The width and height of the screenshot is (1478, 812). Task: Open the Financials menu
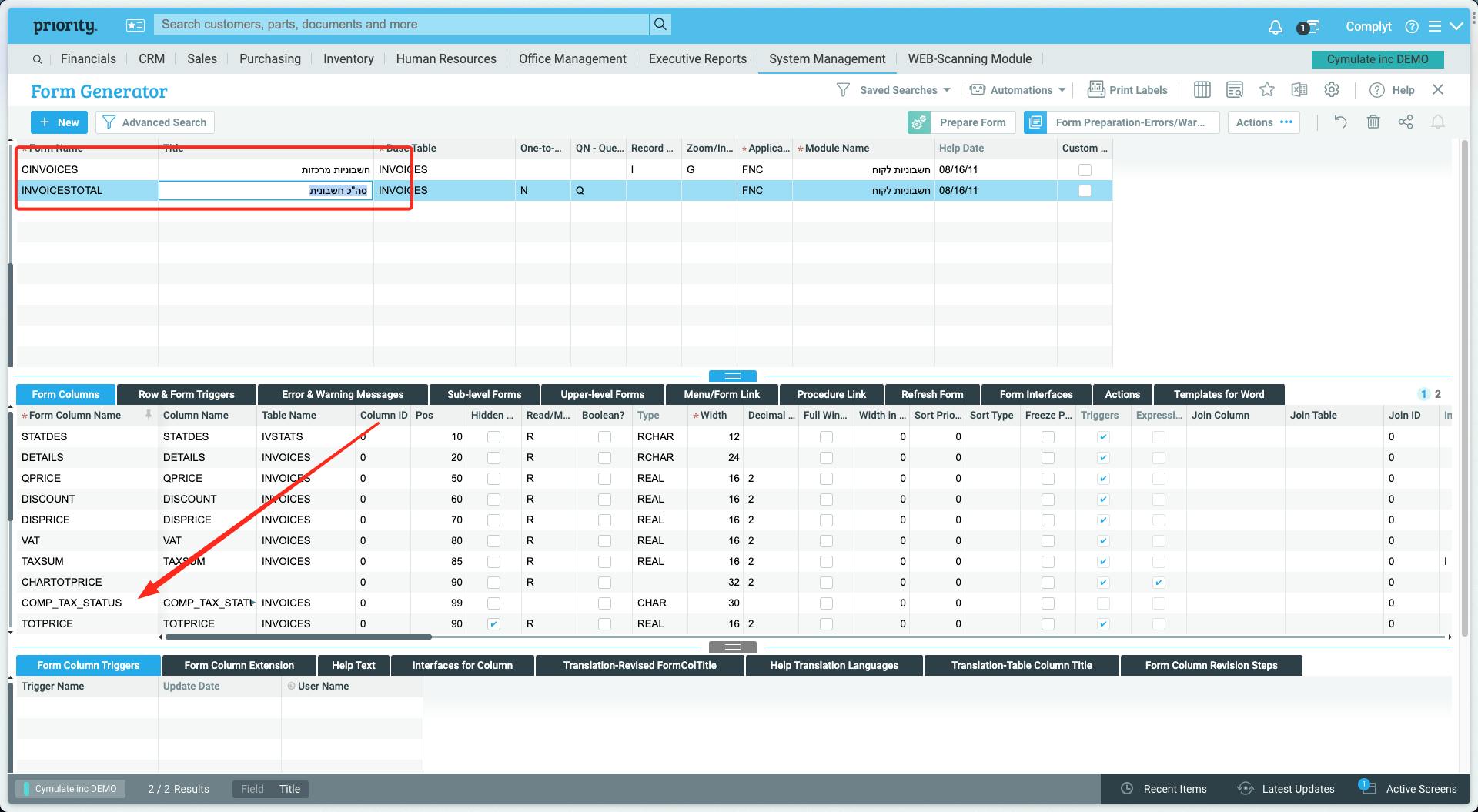89,59
